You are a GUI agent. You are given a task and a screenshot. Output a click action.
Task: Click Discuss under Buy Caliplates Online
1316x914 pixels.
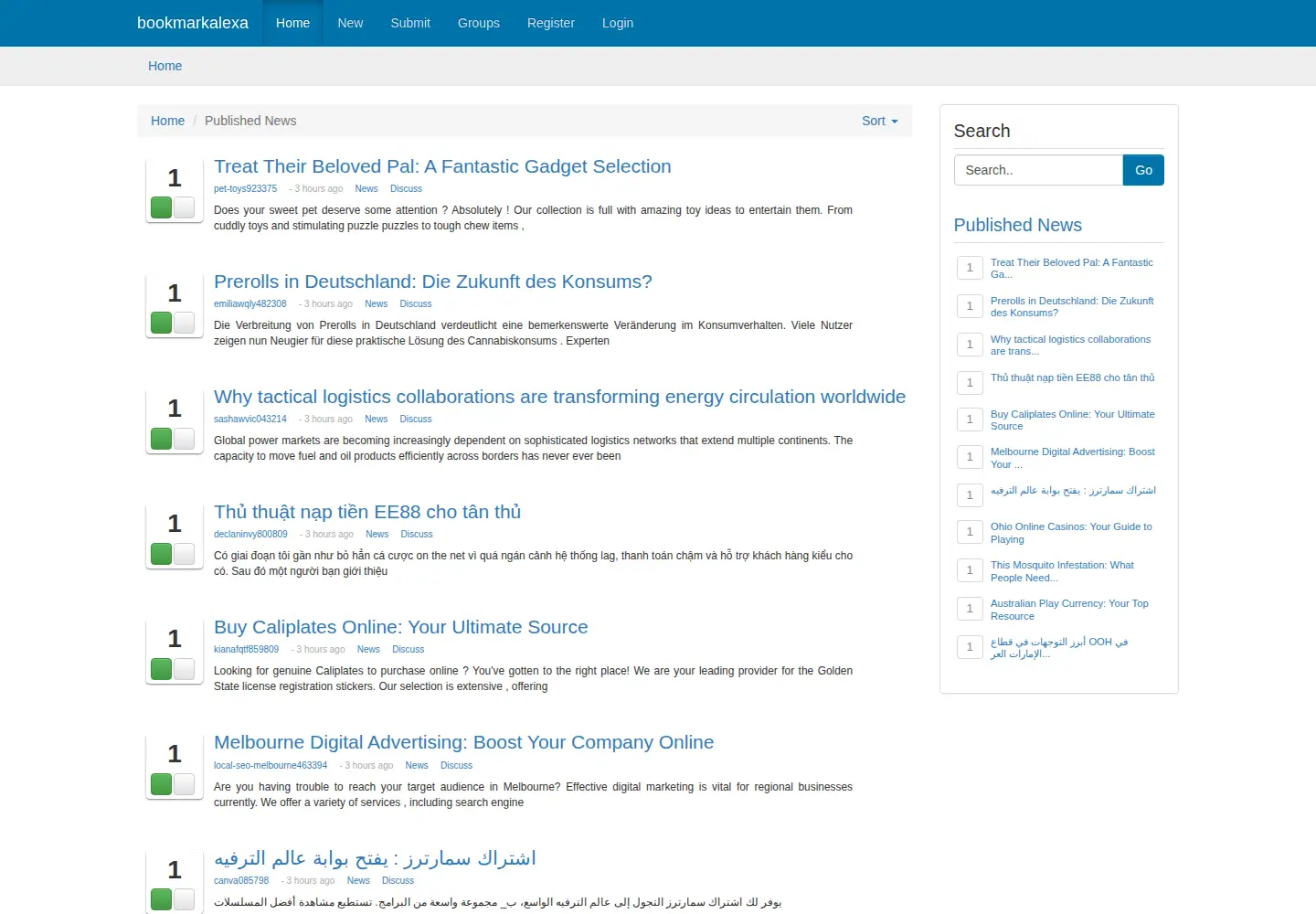point(408,649)
